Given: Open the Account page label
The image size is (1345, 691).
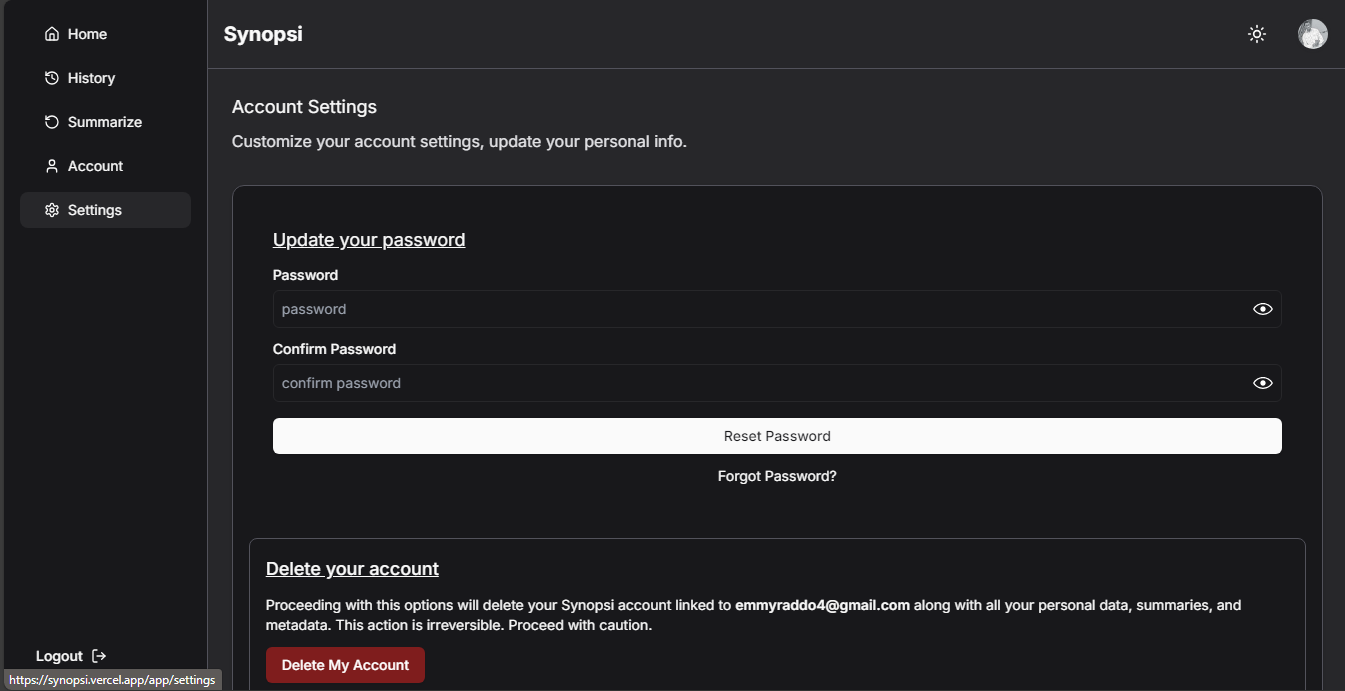Looking at the screenshot, I should click(95, 166).
